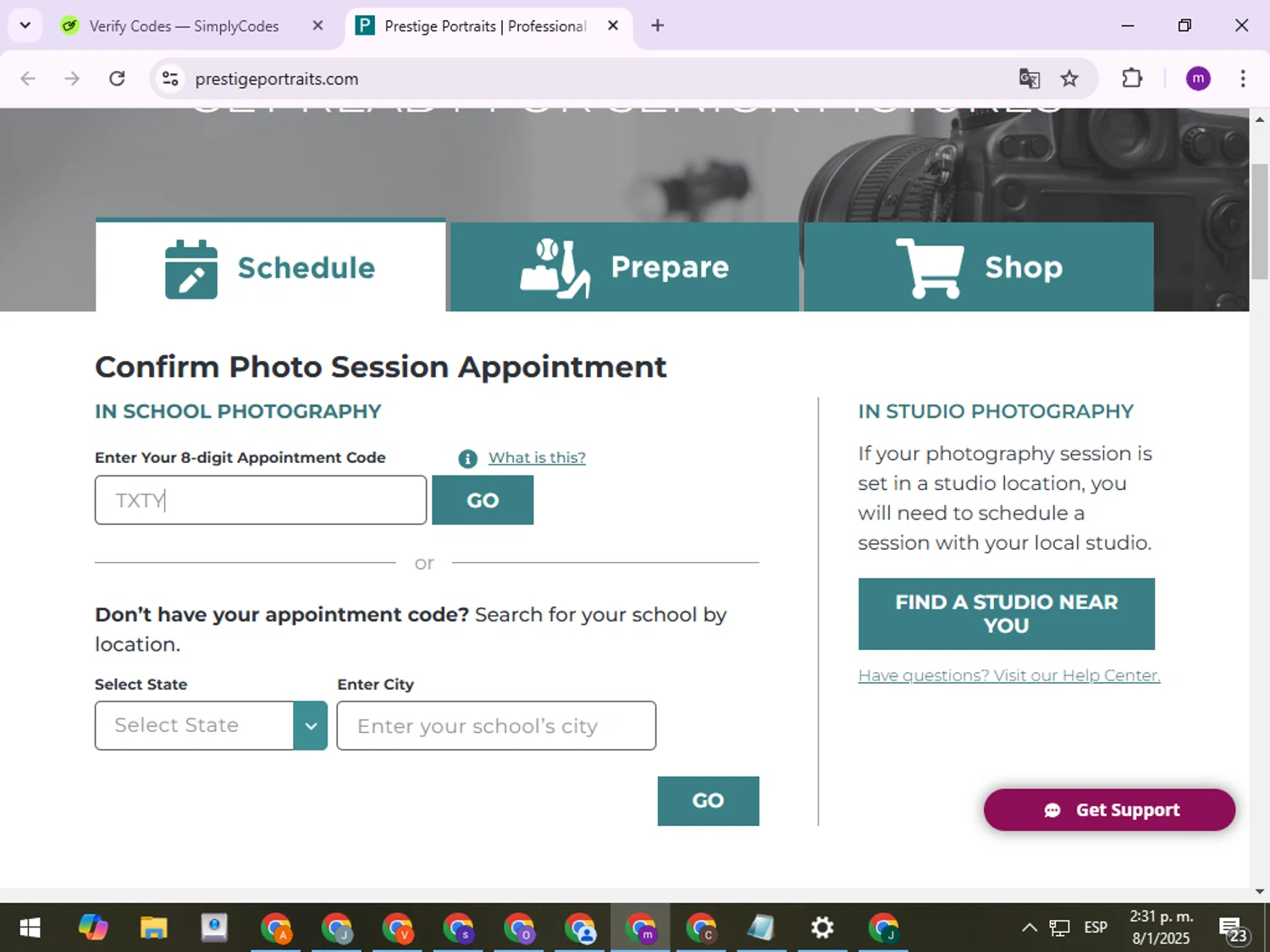The image size is (1270, 952).
Task: Open Windows notification center icon
Action: pos(1233,929)
